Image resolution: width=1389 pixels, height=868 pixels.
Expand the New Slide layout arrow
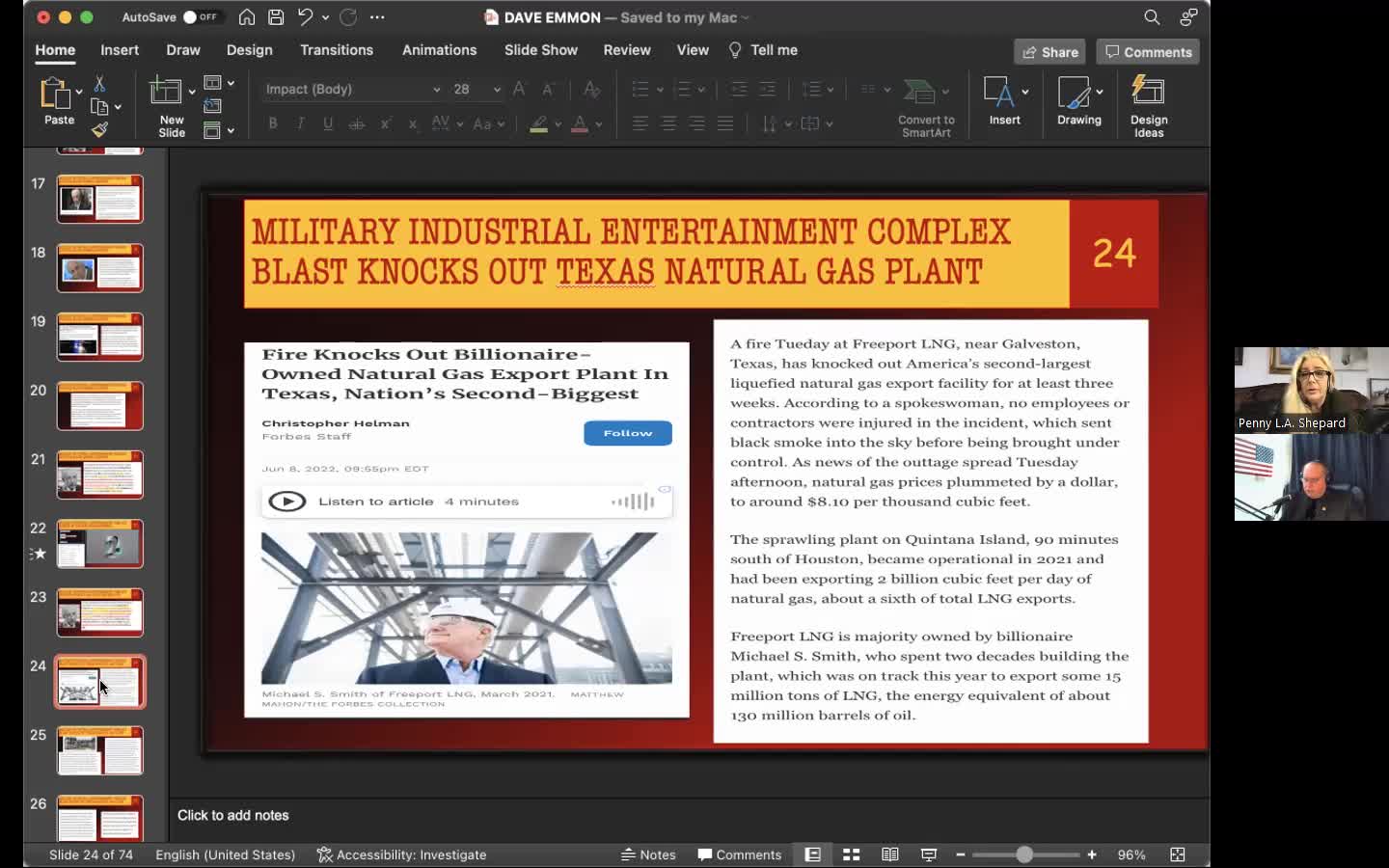click(x=192, y=92)
